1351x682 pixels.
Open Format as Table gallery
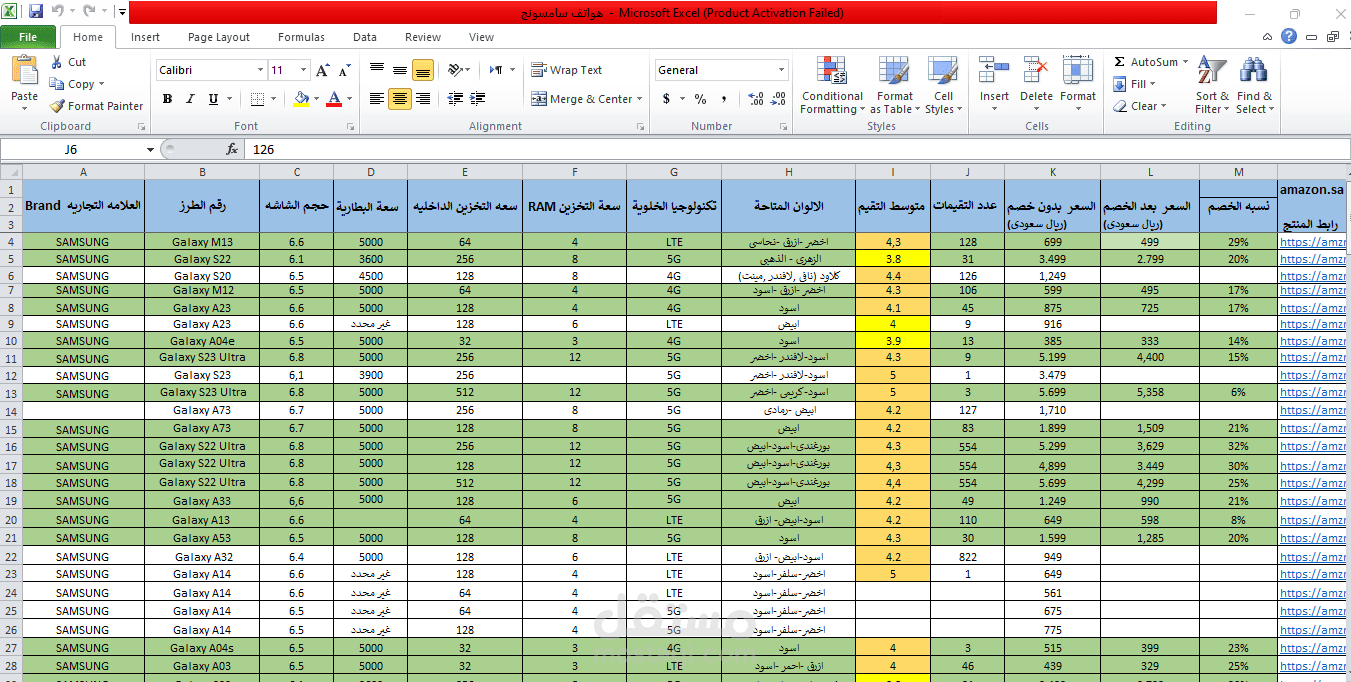(x=895, y=86)
